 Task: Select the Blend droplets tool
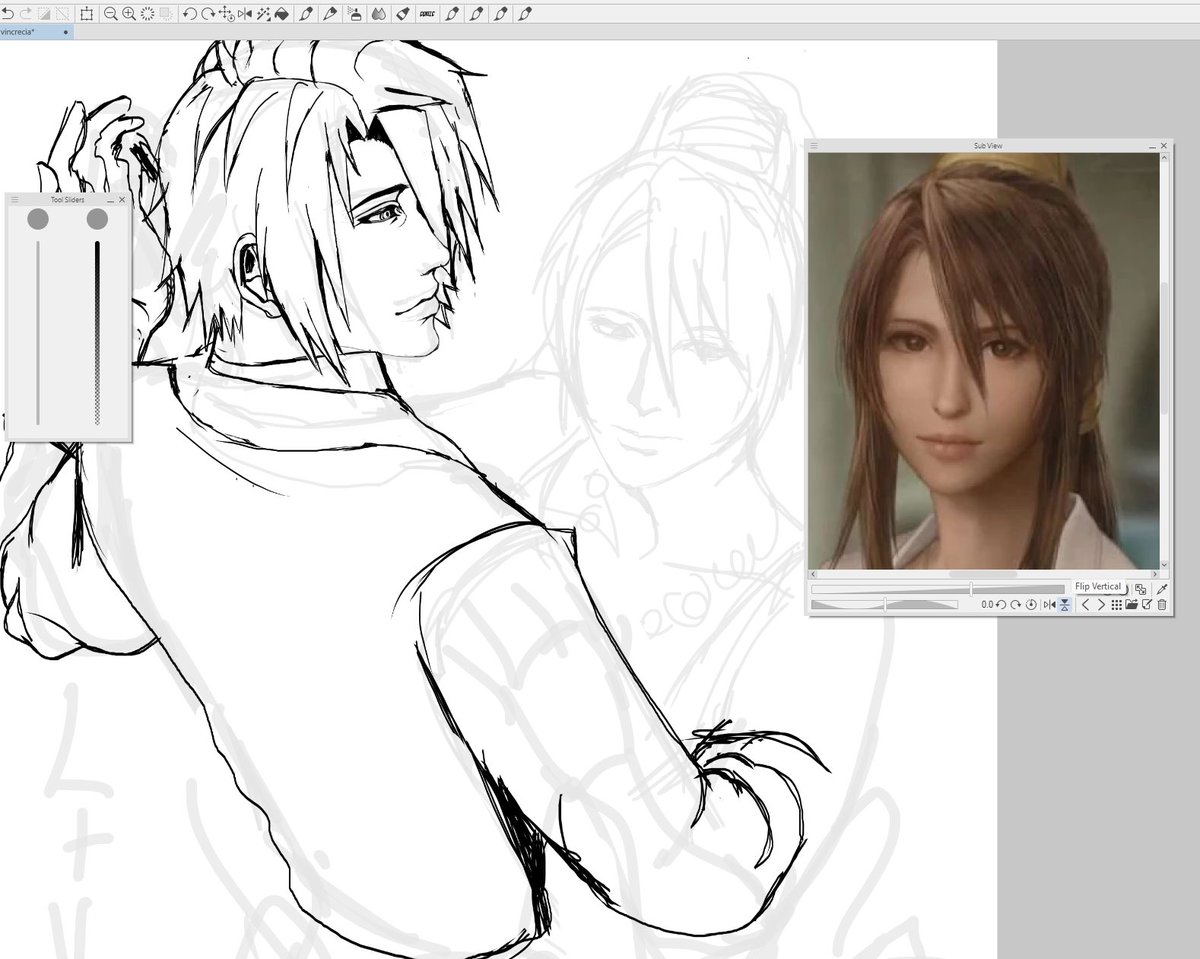(x=379, y=14)
